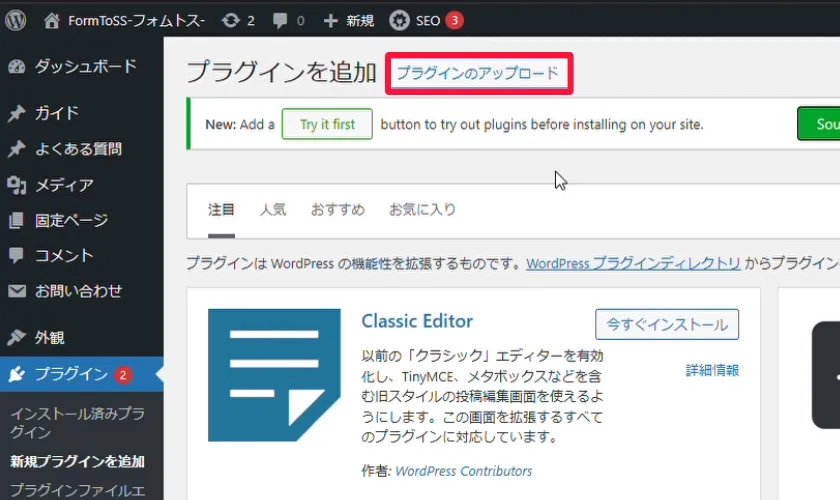Click the ダッシュボード gauge icon
The width and height of the screenshot is (840, 500).
point(16,67)
